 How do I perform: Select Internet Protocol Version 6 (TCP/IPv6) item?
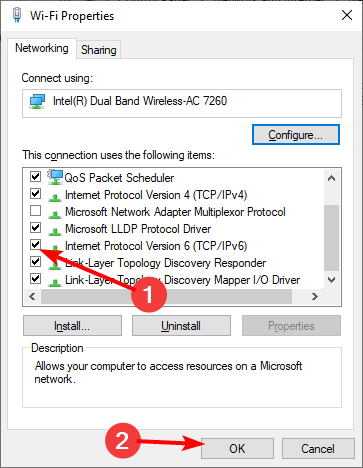pos(156,246)
